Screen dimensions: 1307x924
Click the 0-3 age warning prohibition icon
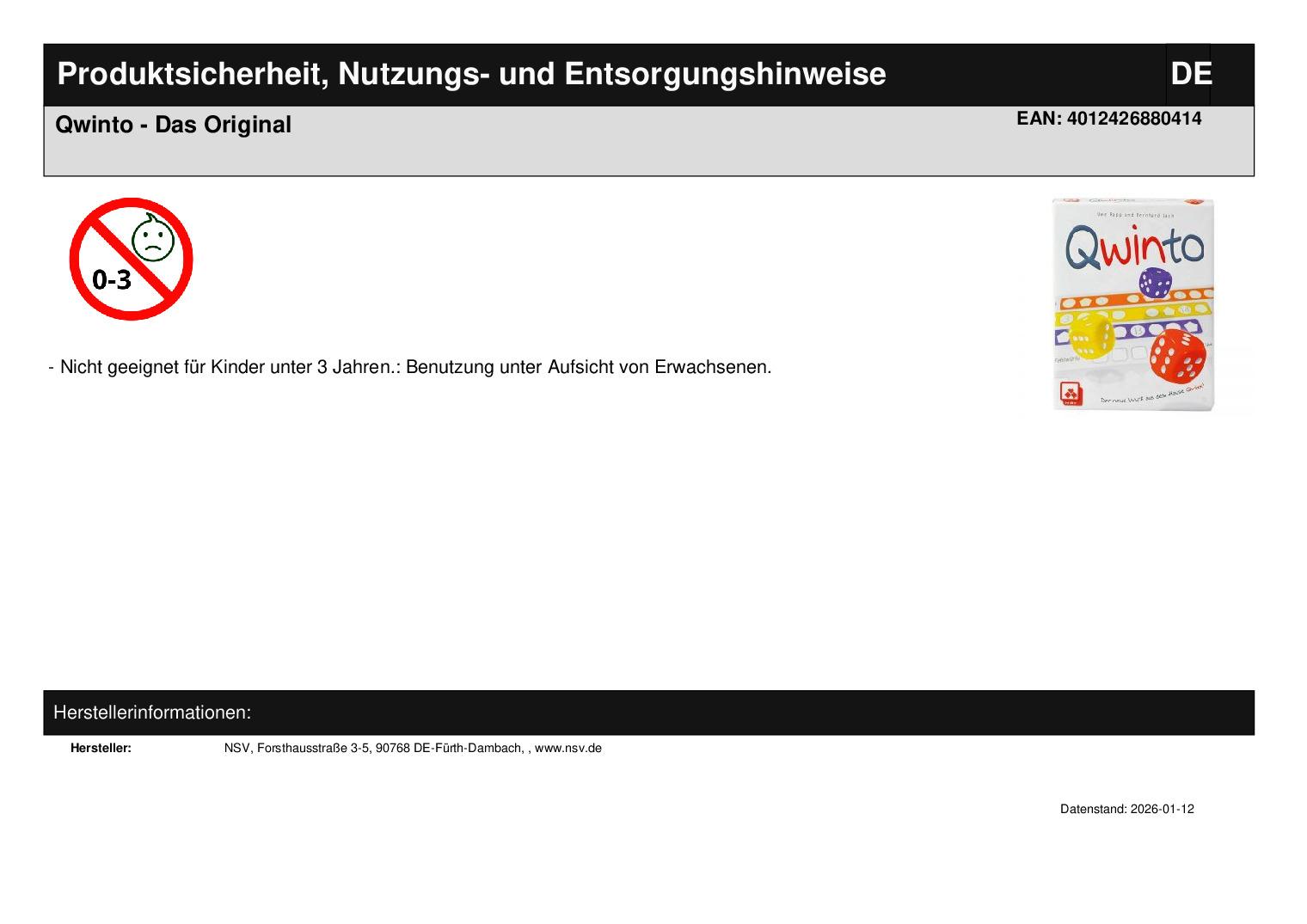131,259
